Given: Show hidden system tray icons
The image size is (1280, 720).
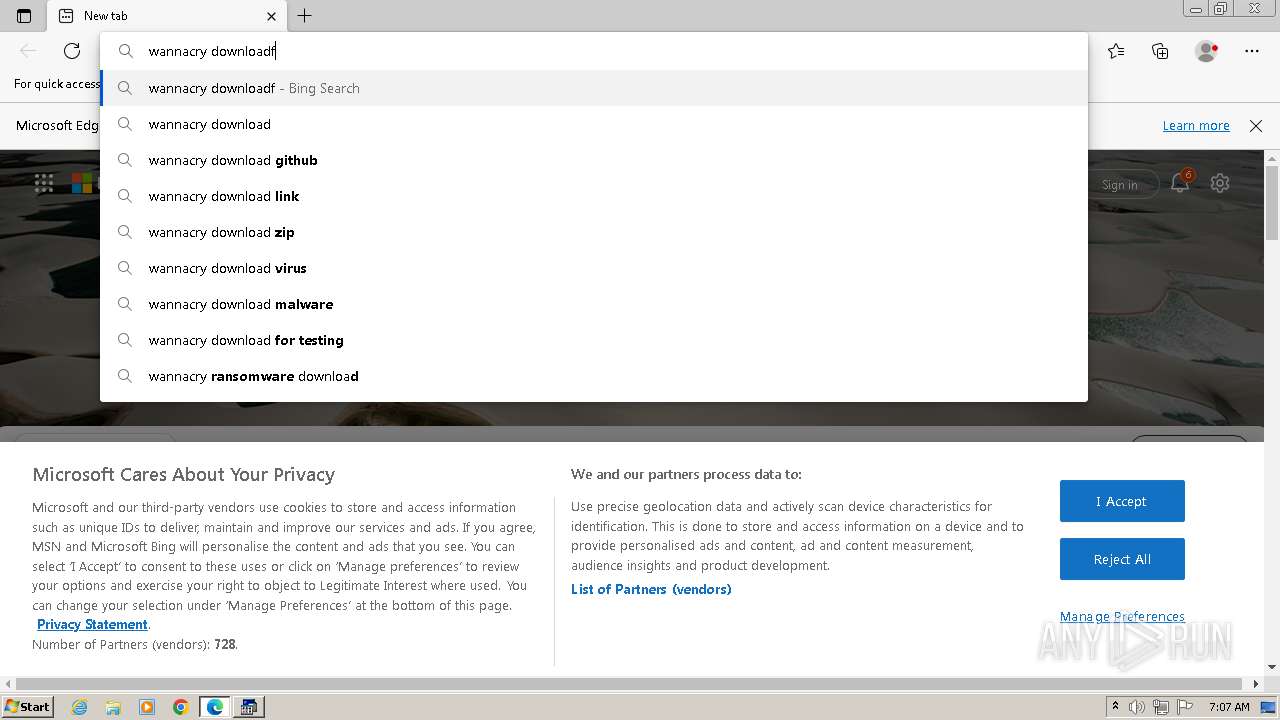Looking at the screenshot, I should point(1115,707).
